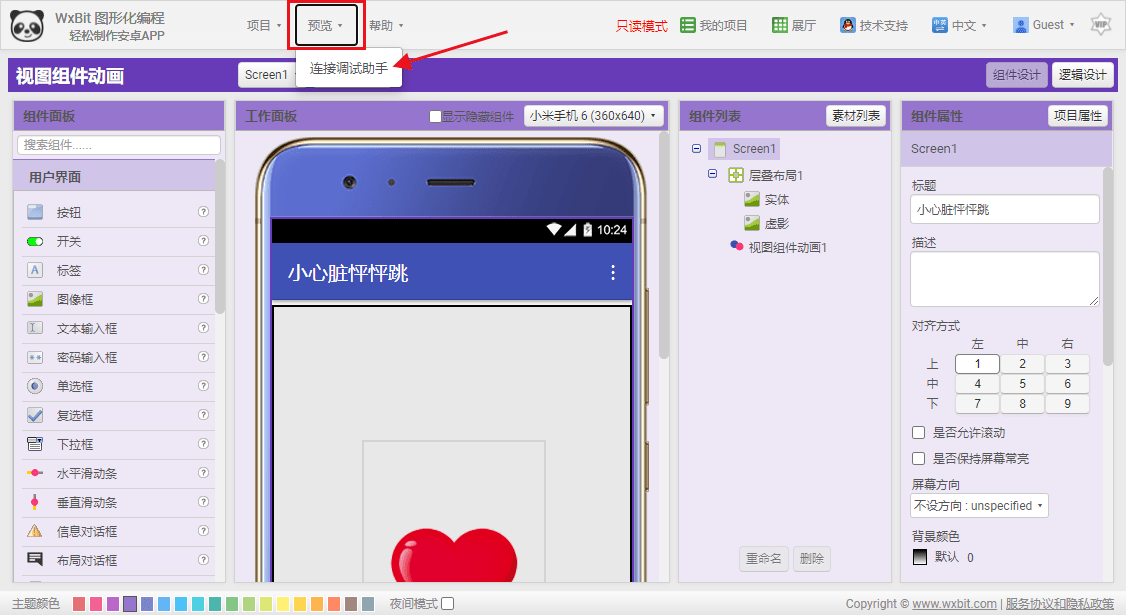Enable the 是否保持屏幕常亮 checkbox
The height and width of the screenshot is (615, 1126).
[x=918, y=458]
